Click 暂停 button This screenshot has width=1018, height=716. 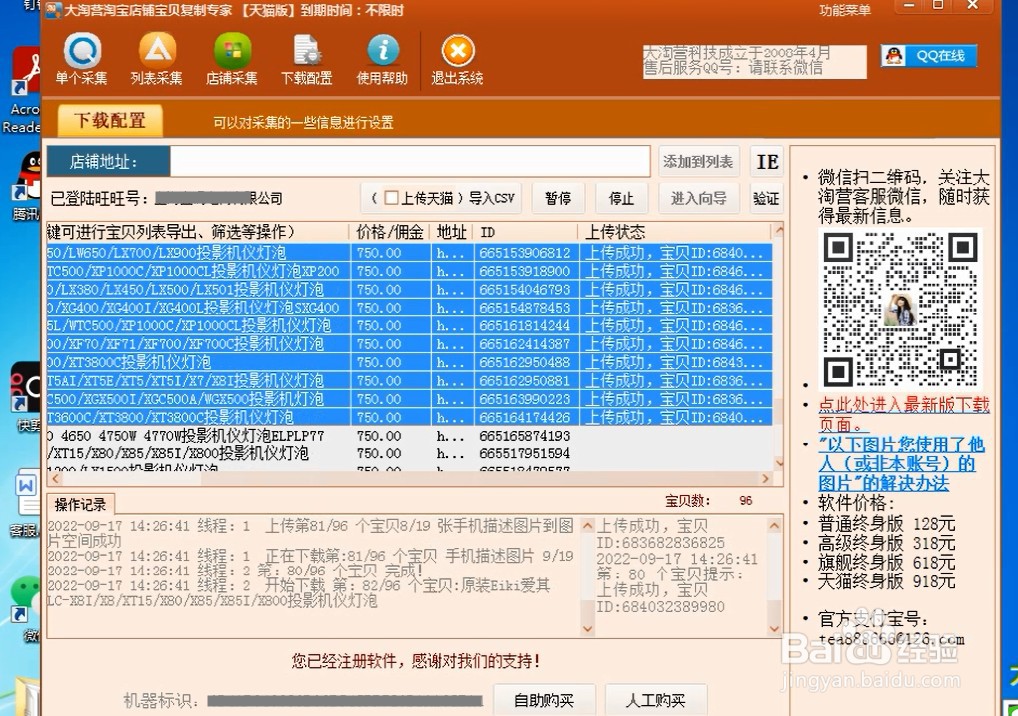click(558, 198)
